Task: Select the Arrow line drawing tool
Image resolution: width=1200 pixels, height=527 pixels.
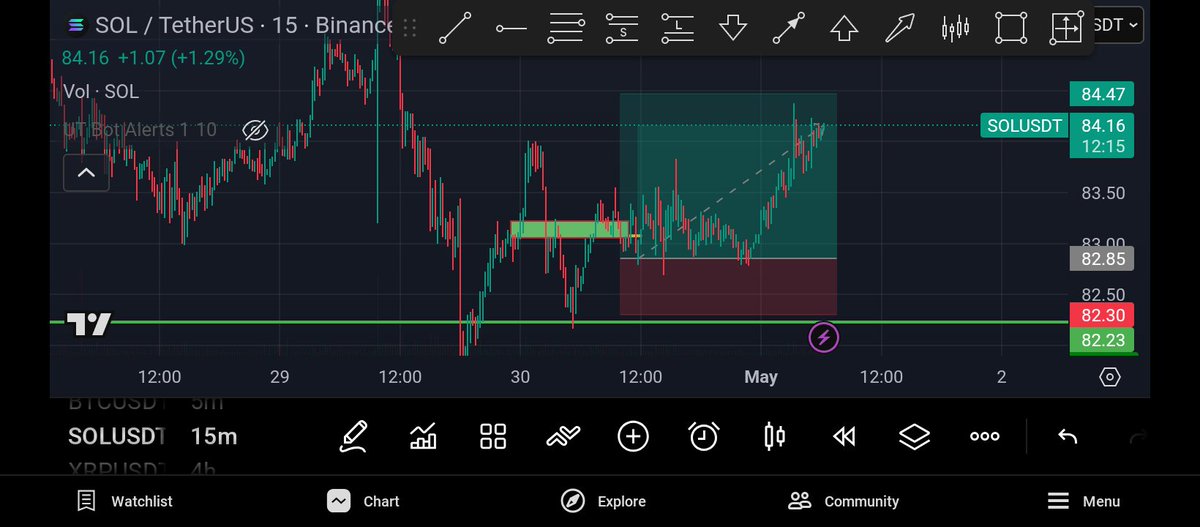Action: coord(789,28)
